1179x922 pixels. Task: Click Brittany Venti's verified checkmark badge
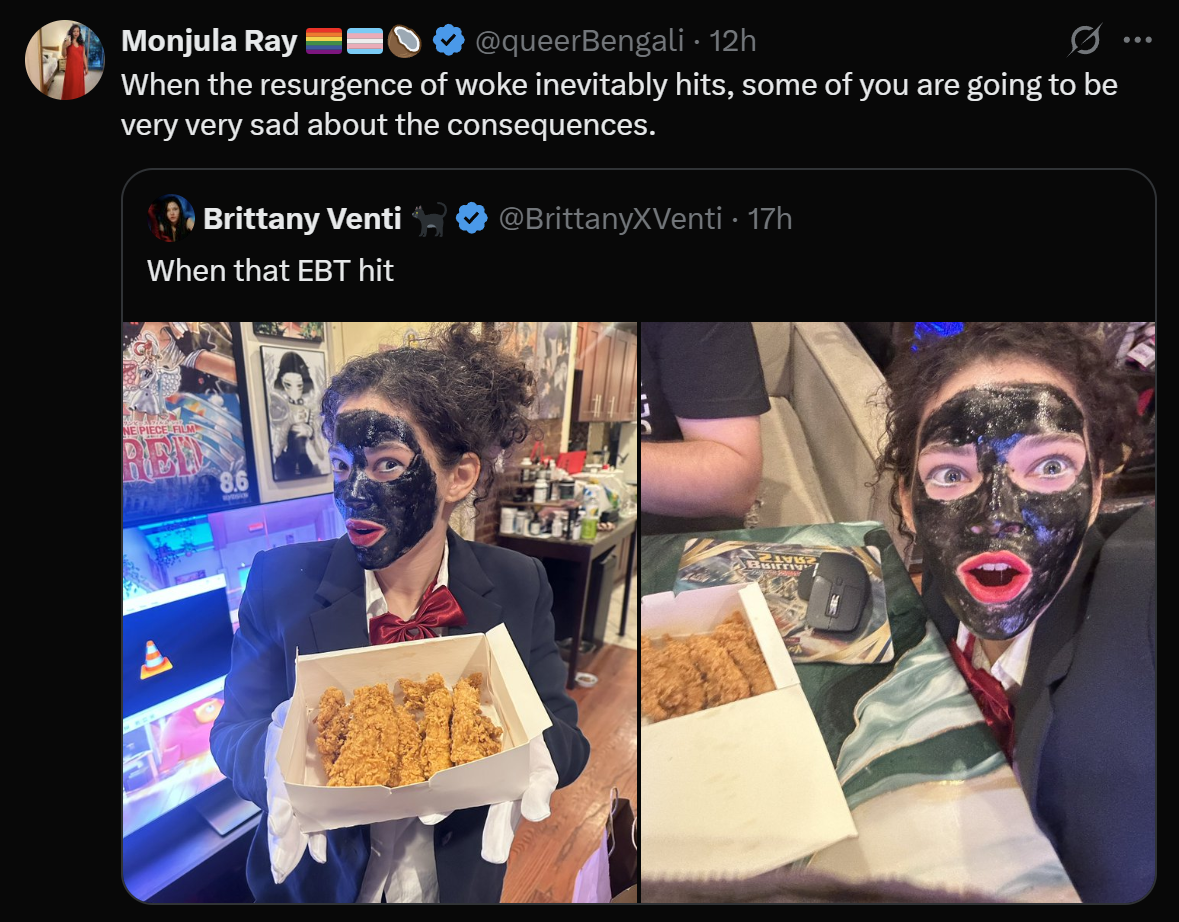pyautogui.click(x=472, y=219)
